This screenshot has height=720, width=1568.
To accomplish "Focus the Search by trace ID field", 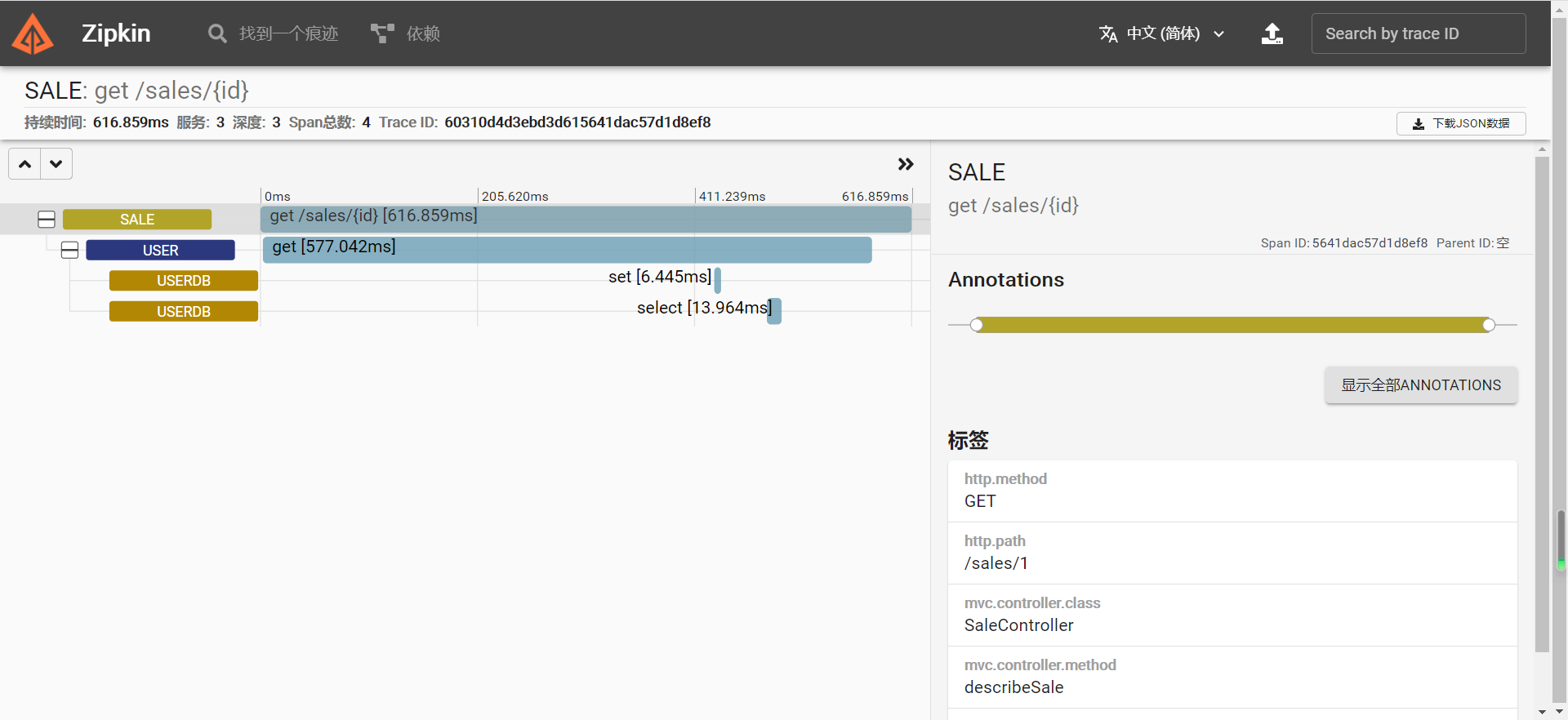I will coord(1419,33).
